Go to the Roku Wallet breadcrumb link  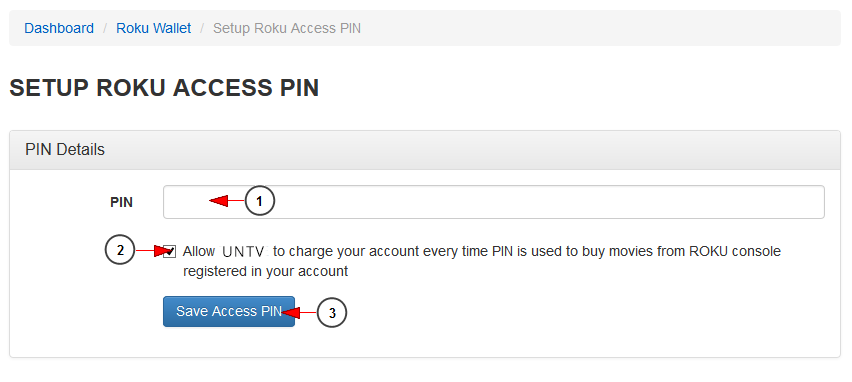(x=154, y=28)
